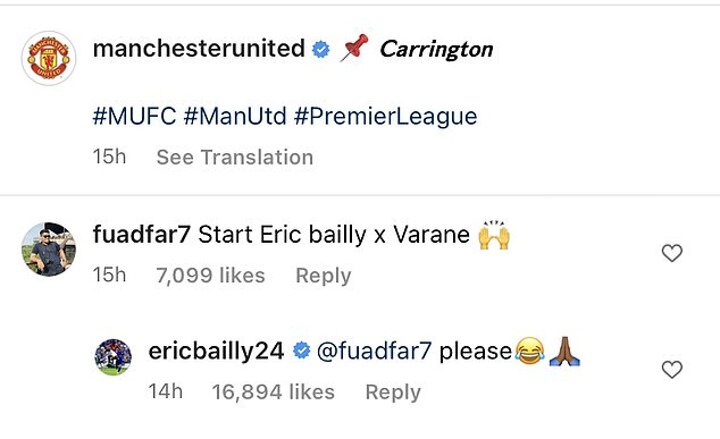Like ericbailly24's reply with the heart
Viewport: 720px width, 439px height.
point(672,370)
